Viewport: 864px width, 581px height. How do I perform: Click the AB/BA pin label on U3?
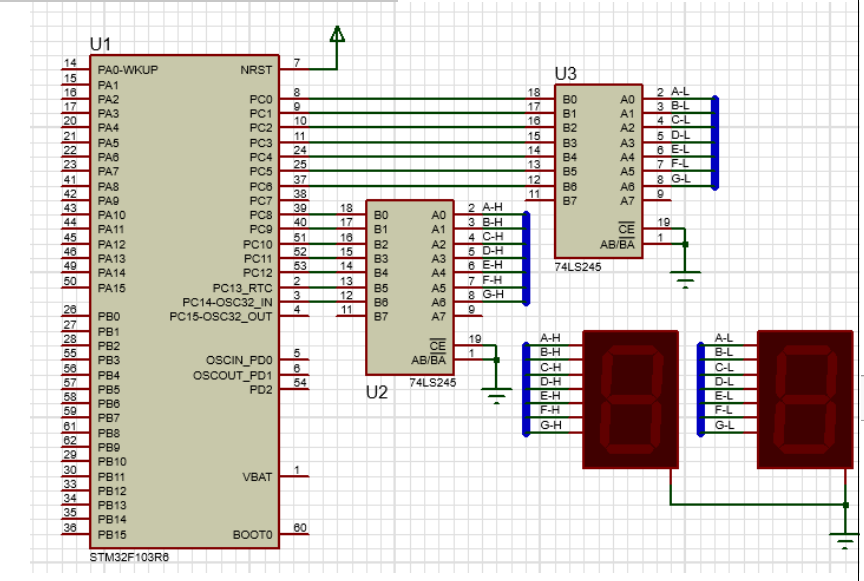(617, 244)
